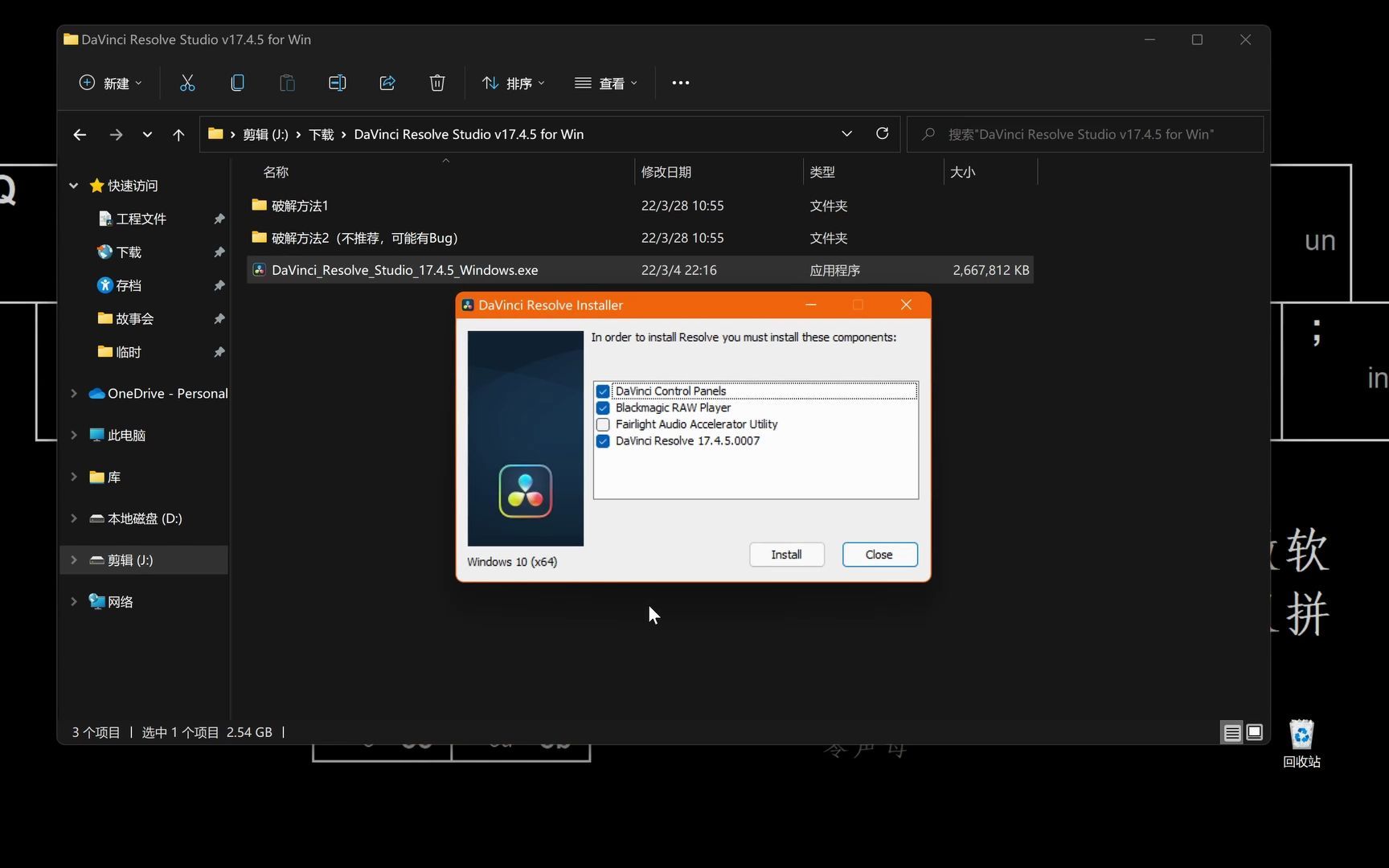Expand the OneDrive - Personal node
This screenshot has height=868, width=1389.
74,393
